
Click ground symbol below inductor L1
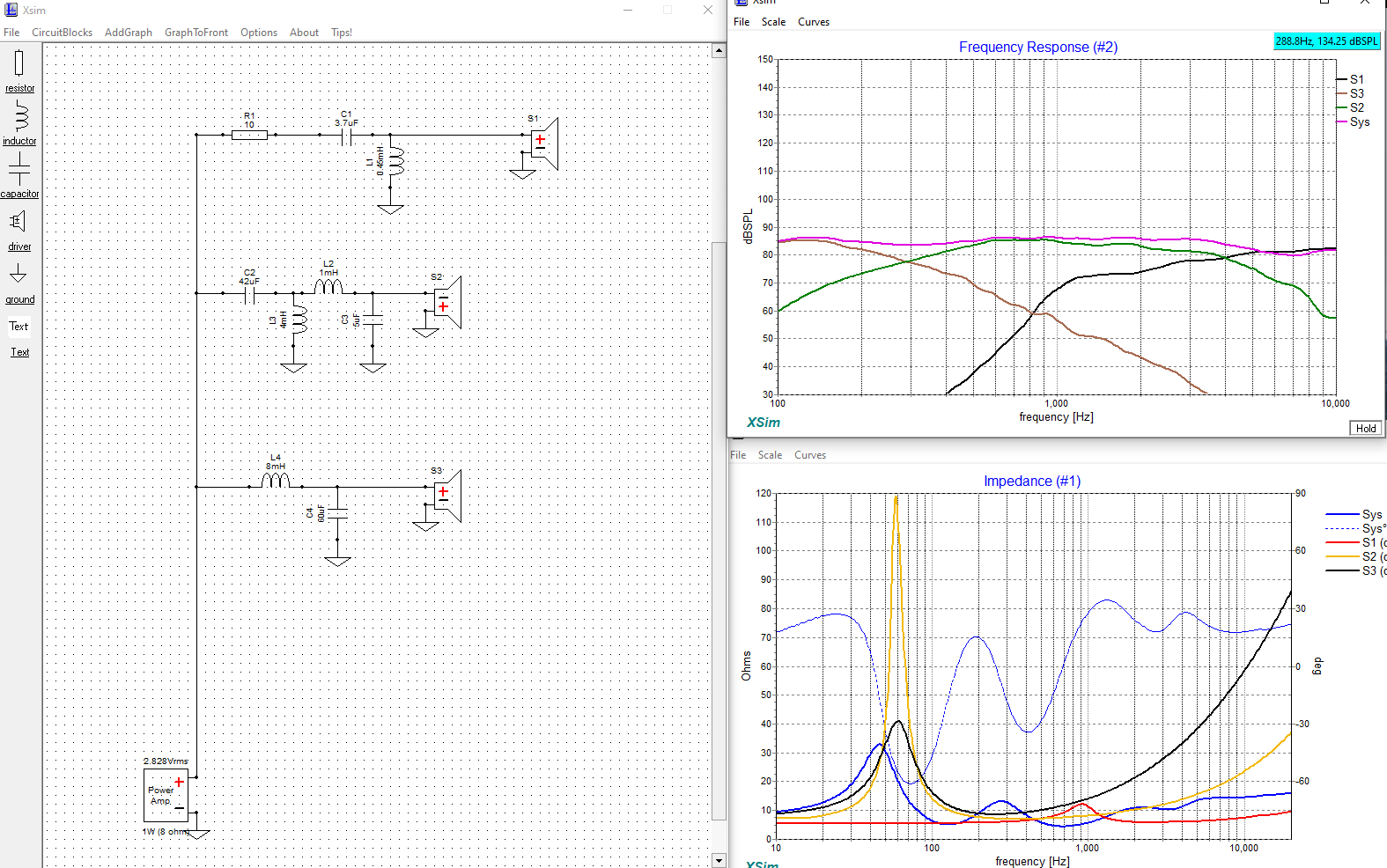point(390,210)
